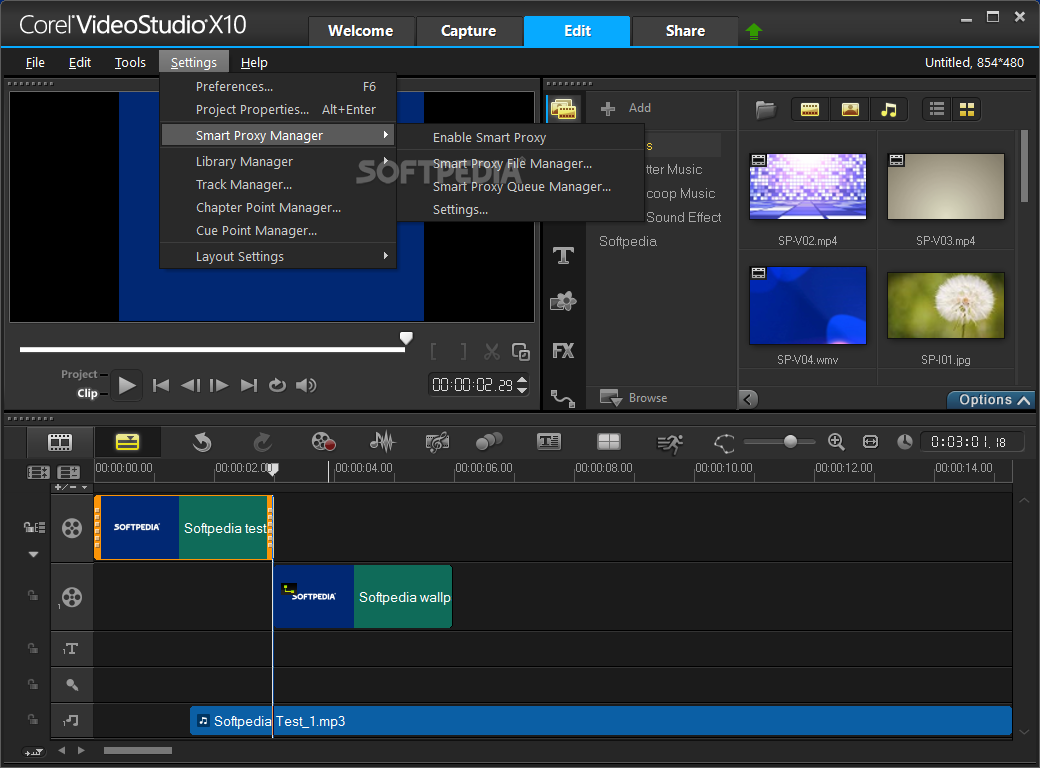Decrease the preview timecode value
Image resolution: width=1040 pixels, height=768 pixels.
coord(522,390)
